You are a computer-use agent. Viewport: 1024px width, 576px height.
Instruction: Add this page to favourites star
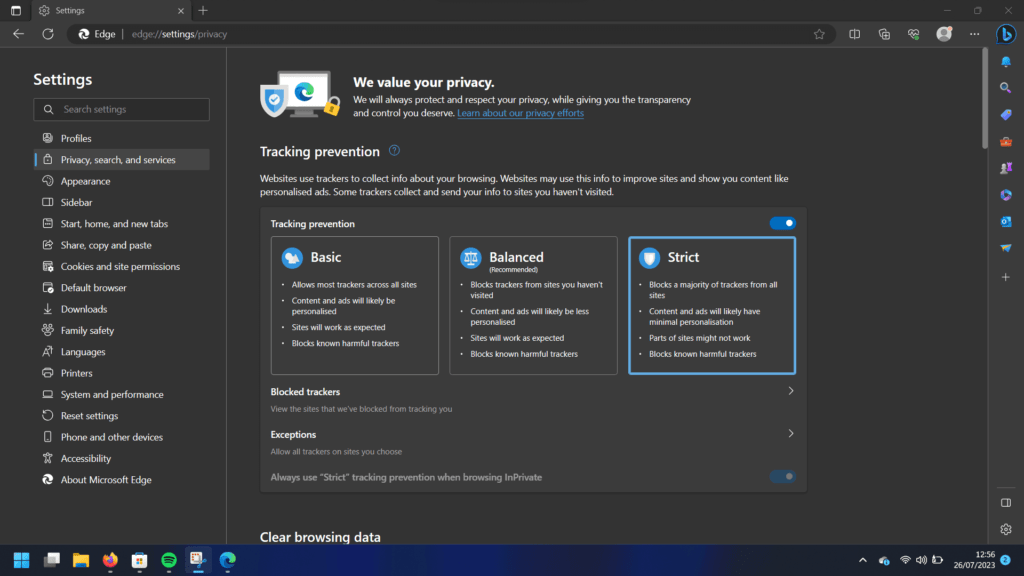pyautogui.click(x=819, y=34)
